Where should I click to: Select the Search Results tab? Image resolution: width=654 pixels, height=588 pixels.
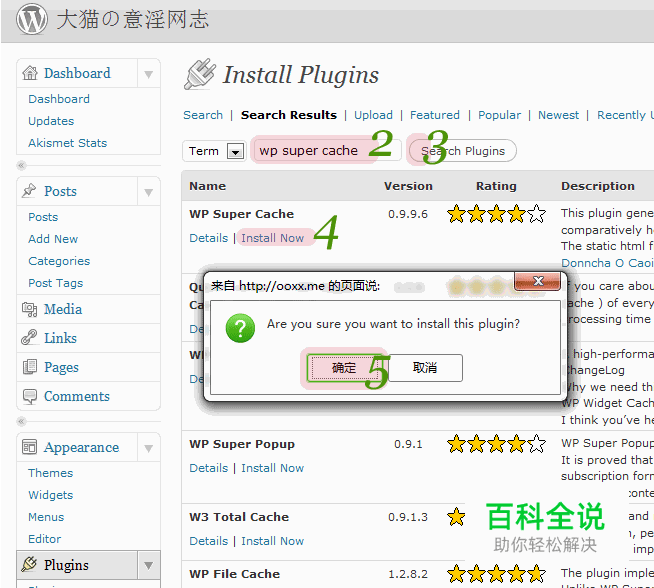point(289,115)
